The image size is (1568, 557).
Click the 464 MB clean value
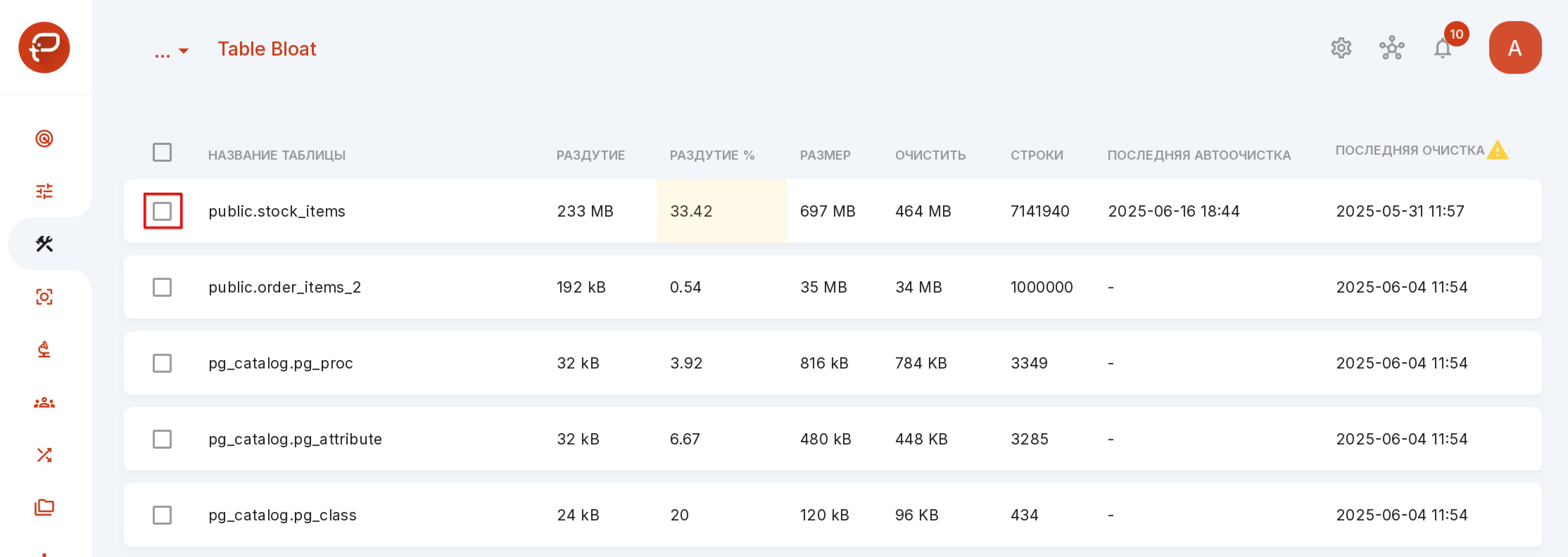click(x=923, y=211)
